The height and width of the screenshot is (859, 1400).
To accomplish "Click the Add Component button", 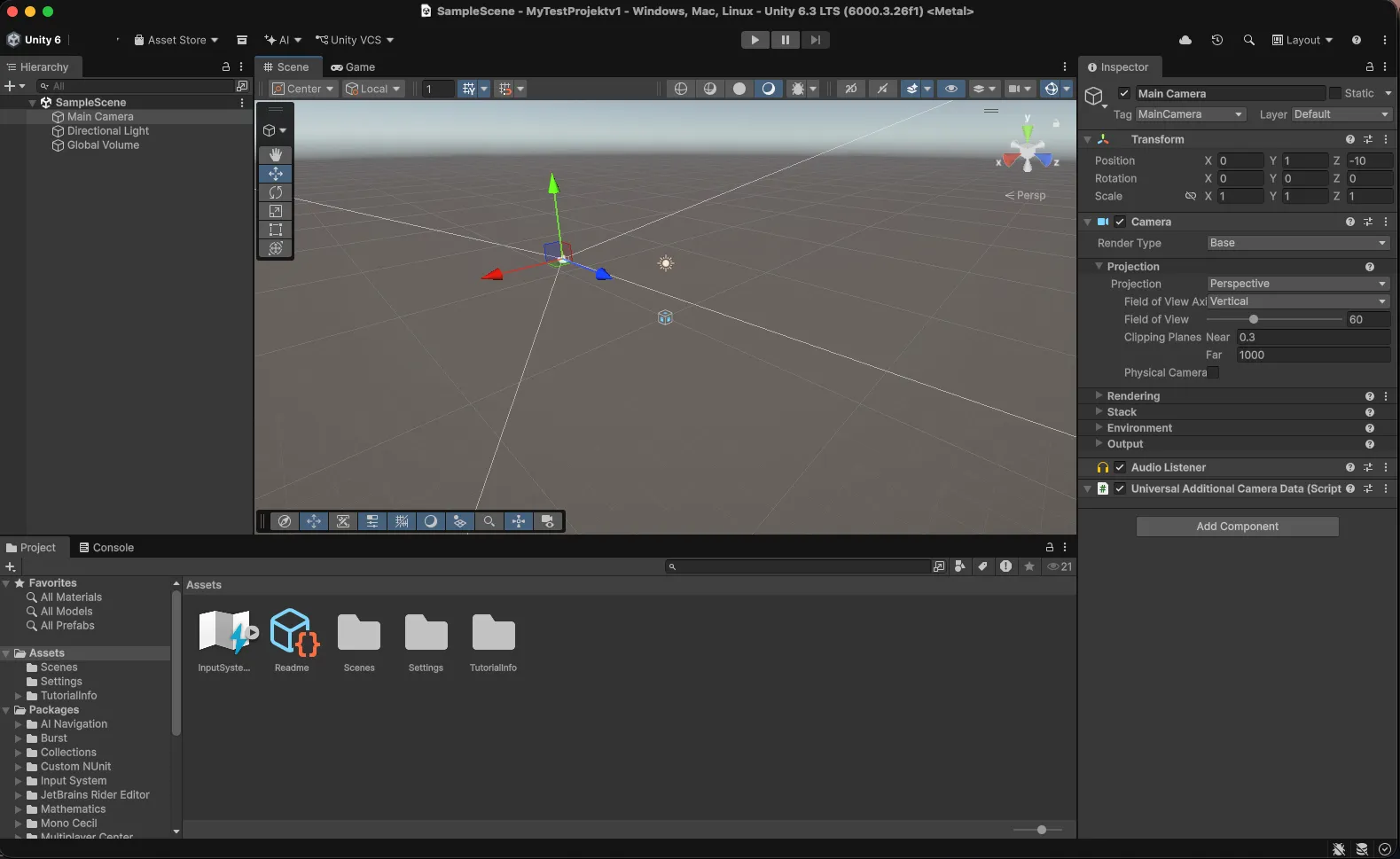I will click(x=1237, y=527).
